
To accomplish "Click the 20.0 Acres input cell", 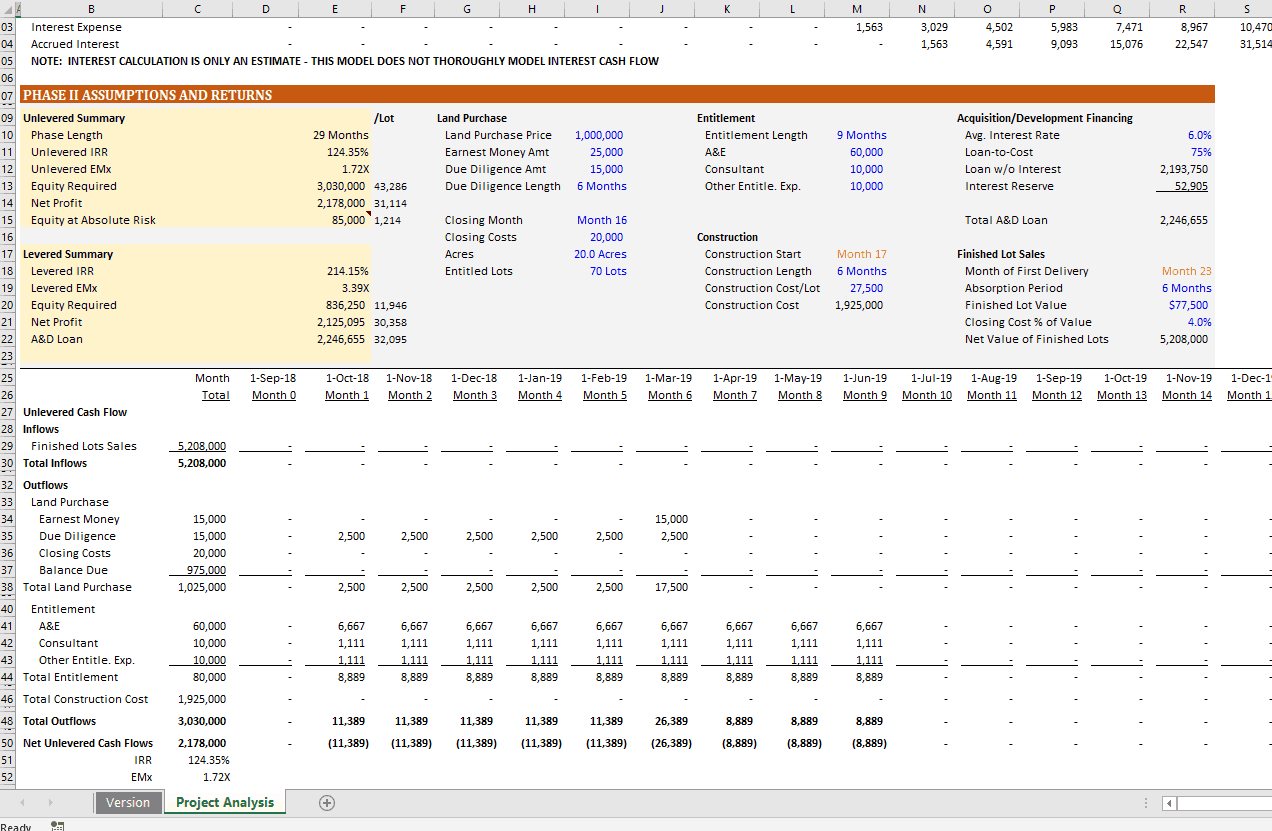I will coord(600,254).
